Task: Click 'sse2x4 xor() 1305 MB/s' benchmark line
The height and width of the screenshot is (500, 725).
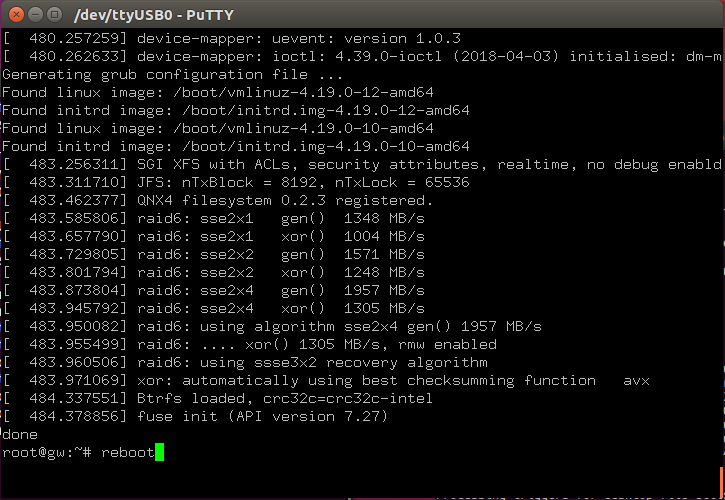Action: [x=214, y=309]
